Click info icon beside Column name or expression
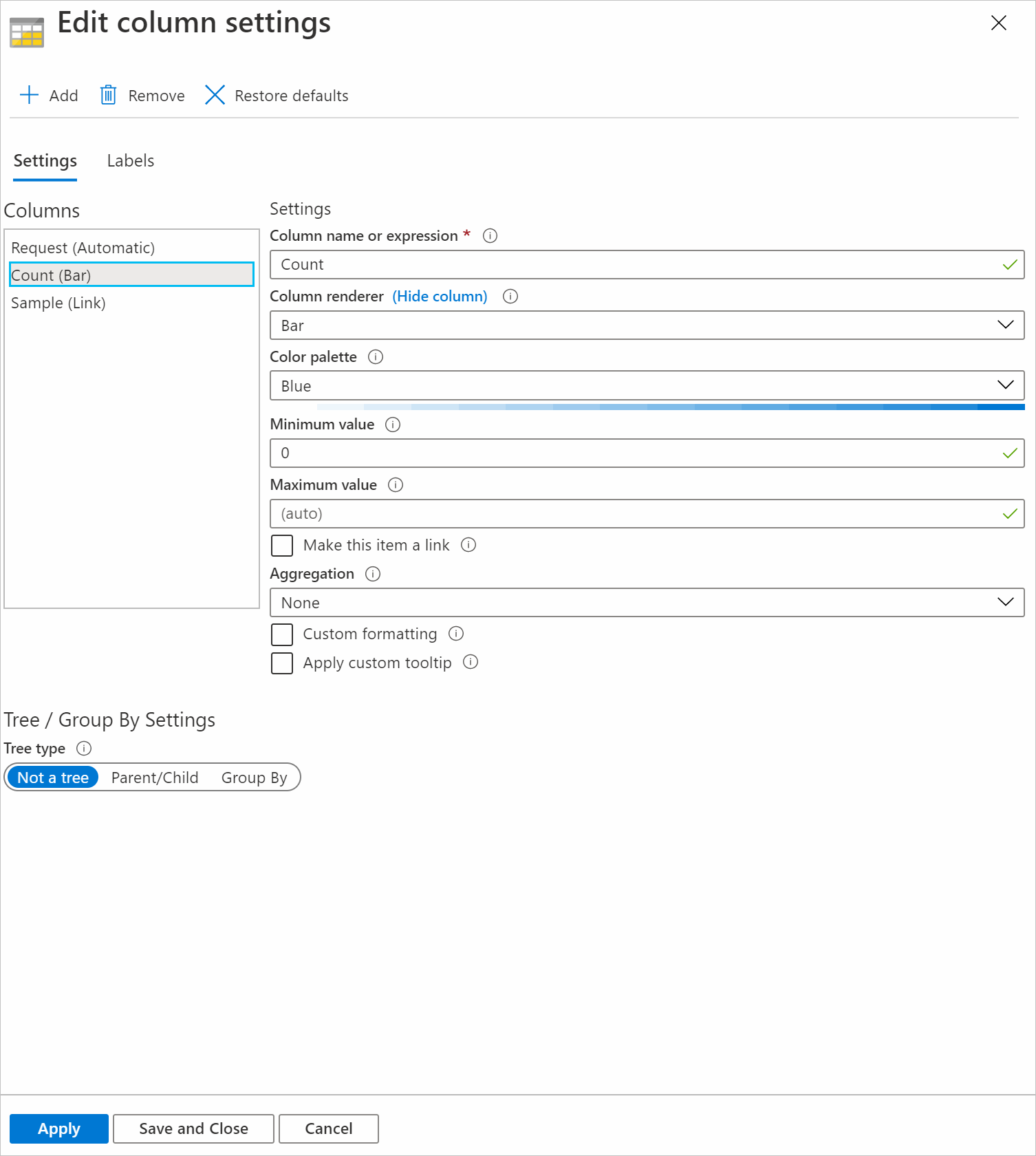Image resolution: width=1036 pixels, height=1156 pixels. tap(490, 236)
